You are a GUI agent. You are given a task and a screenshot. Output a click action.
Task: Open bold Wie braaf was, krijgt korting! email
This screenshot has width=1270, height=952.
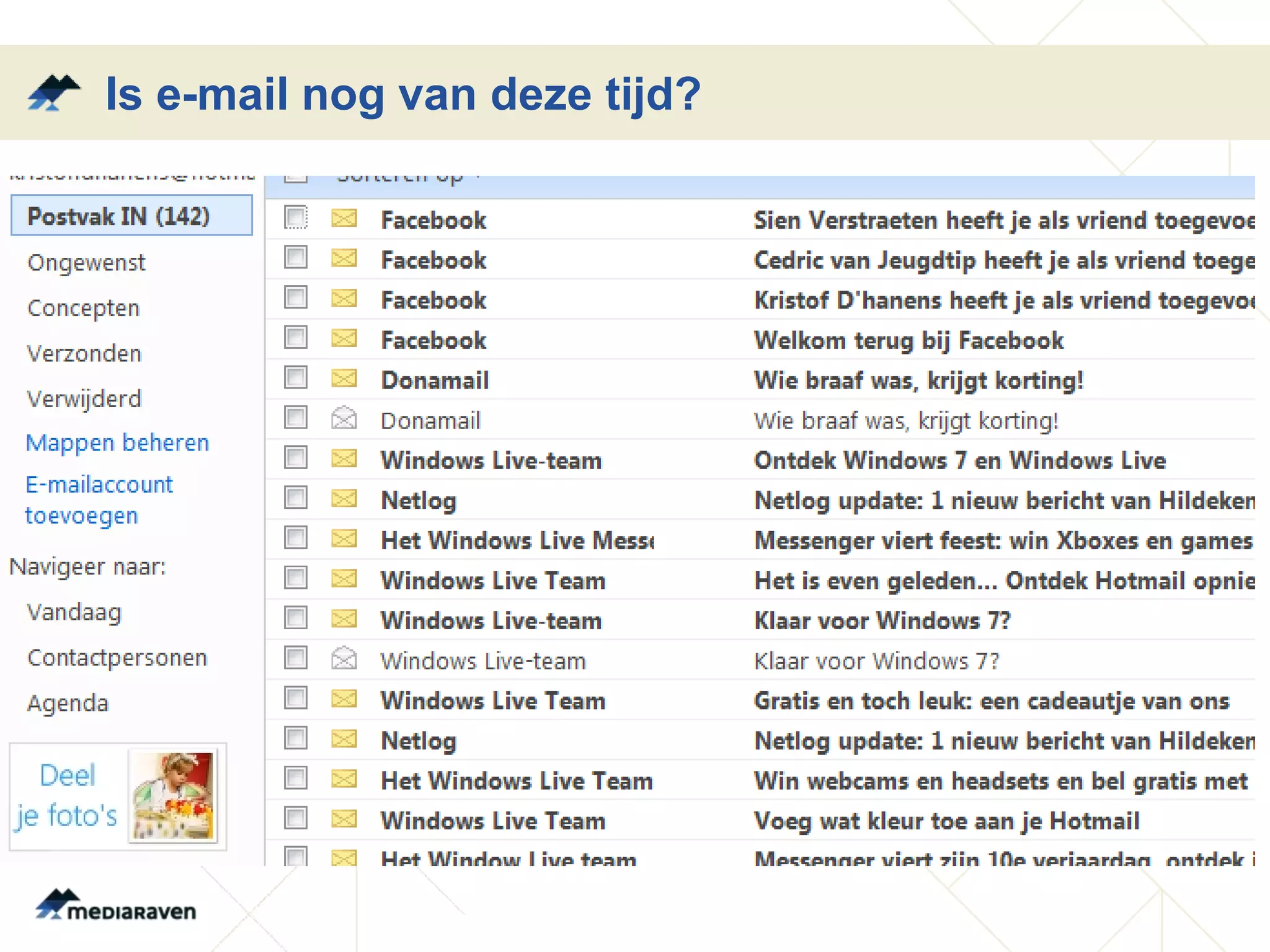tap(918, 381)
